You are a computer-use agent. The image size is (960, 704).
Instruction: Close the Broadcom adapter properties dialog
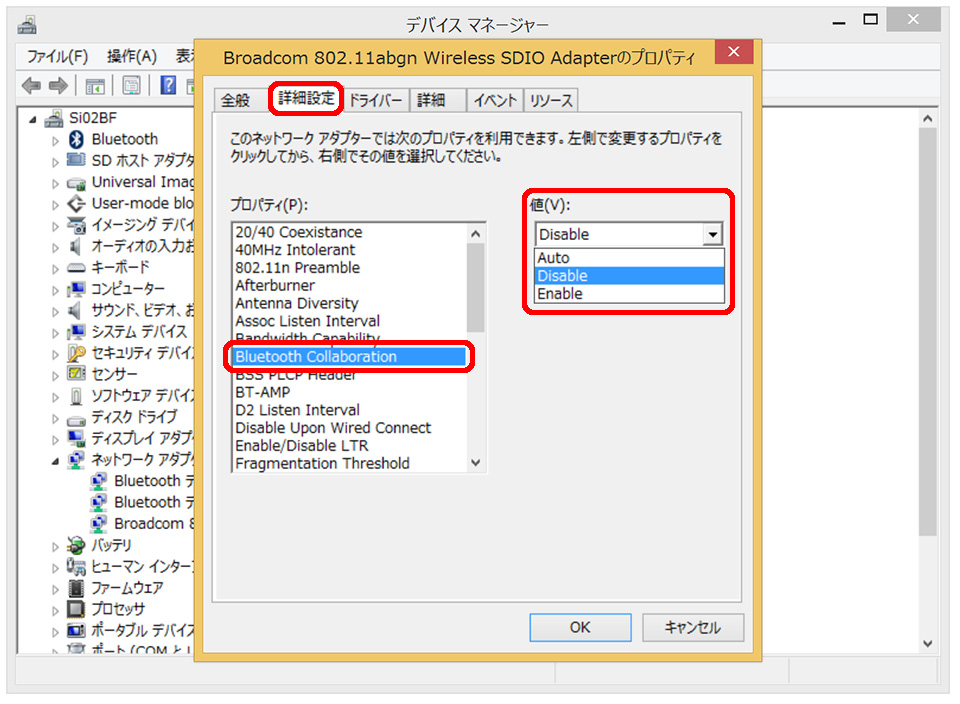pos(734,52)
